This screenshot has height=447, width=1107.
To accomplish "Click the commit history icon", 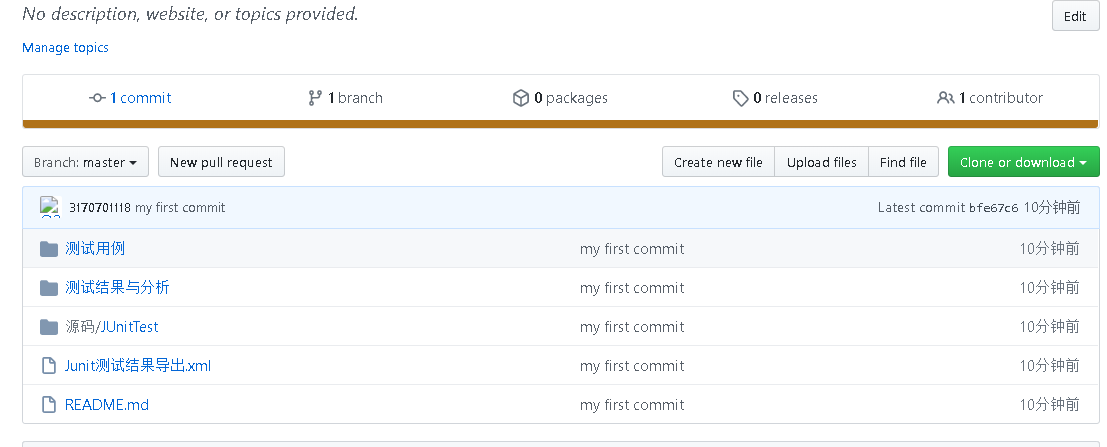I will 97,98.
